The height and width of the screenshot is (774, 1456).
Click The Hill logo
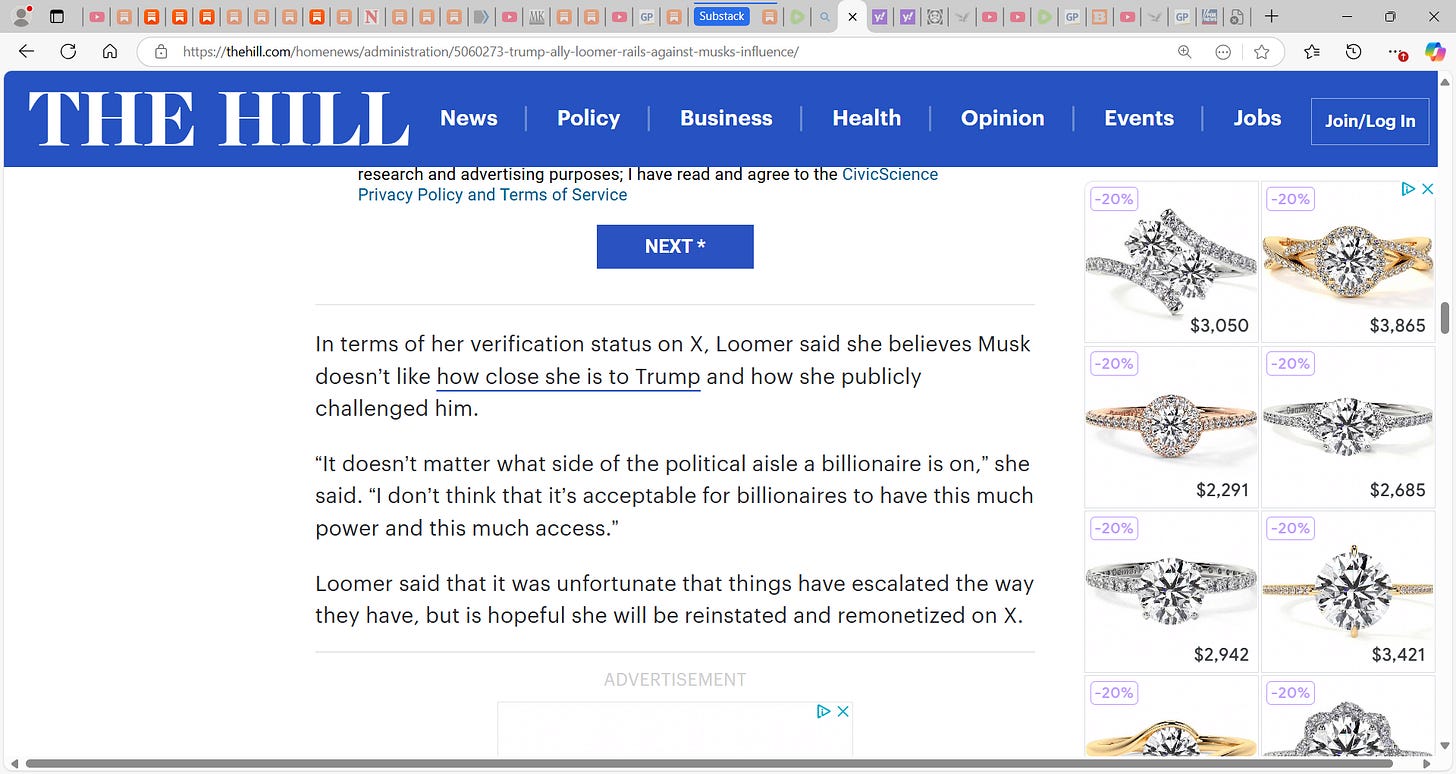click(x=218, y=119)
